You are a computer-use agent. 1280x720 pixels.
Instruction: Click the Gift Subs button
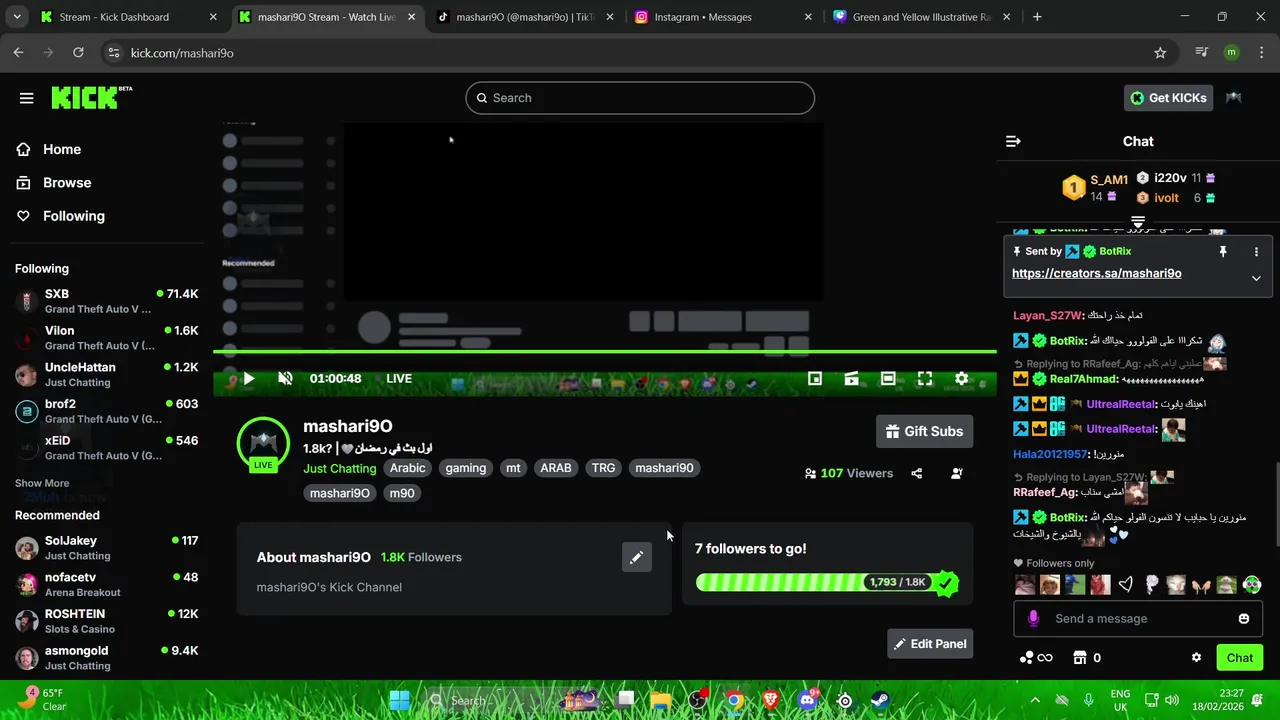point(924,431)
